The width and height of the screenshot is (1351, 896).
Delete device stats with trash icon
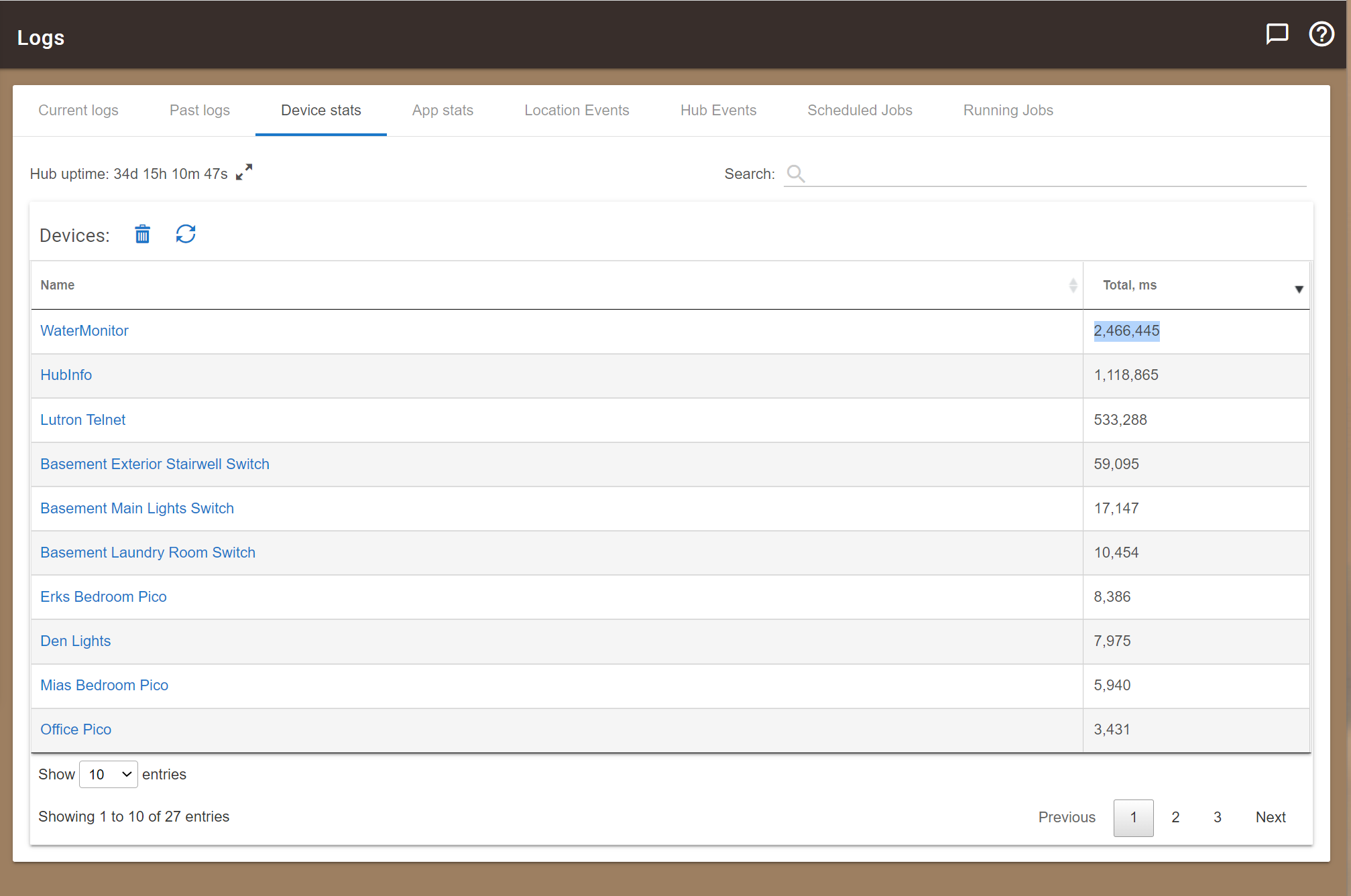click(142, 235)
